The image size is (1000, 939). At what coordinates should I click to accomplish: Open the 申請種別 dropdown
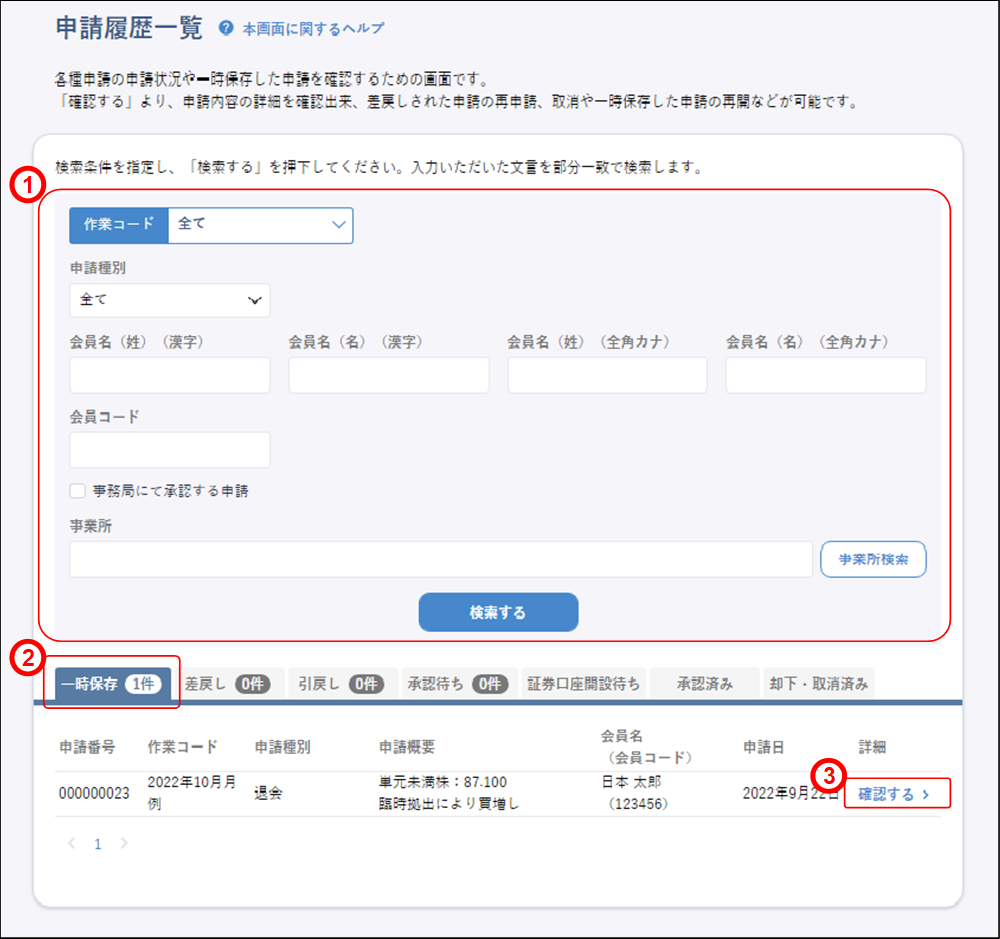click(x=169, y=300)
